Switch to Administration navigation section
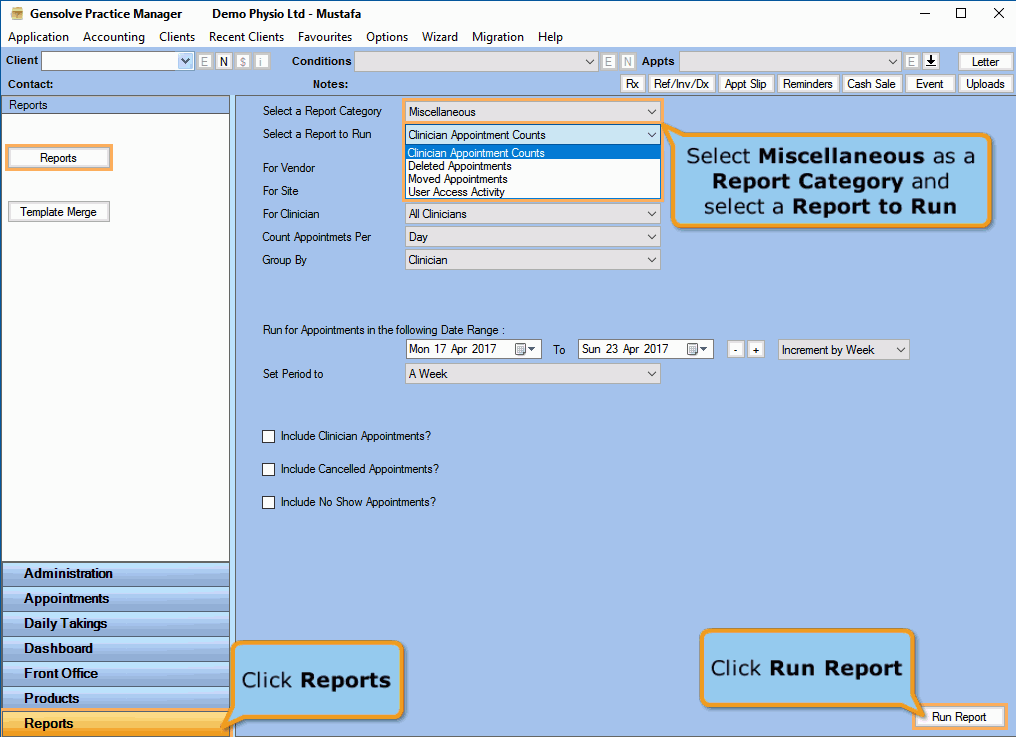Viewport: 1016px width, 737px height. tap(116, 574)
